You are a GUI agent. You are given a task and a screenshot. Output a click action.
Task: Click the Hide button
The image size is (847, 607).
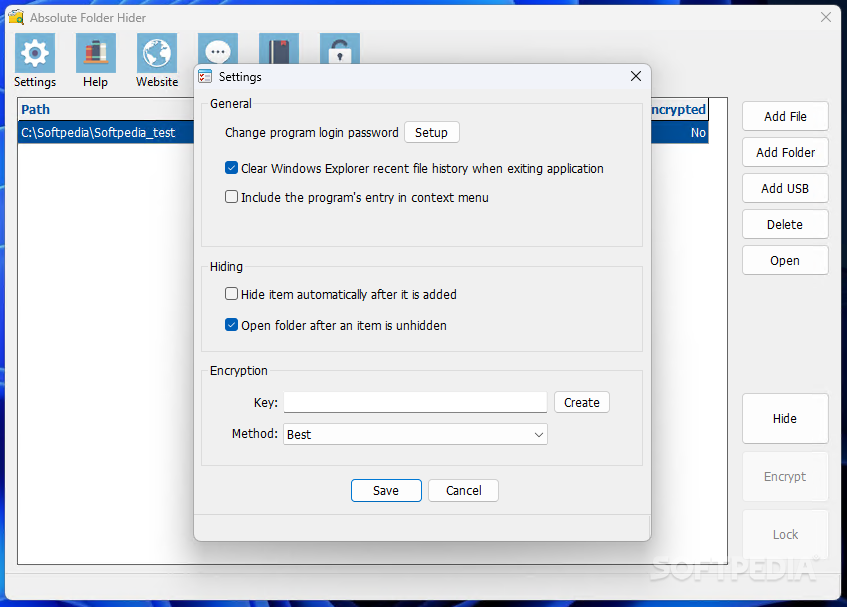[785, 419]
